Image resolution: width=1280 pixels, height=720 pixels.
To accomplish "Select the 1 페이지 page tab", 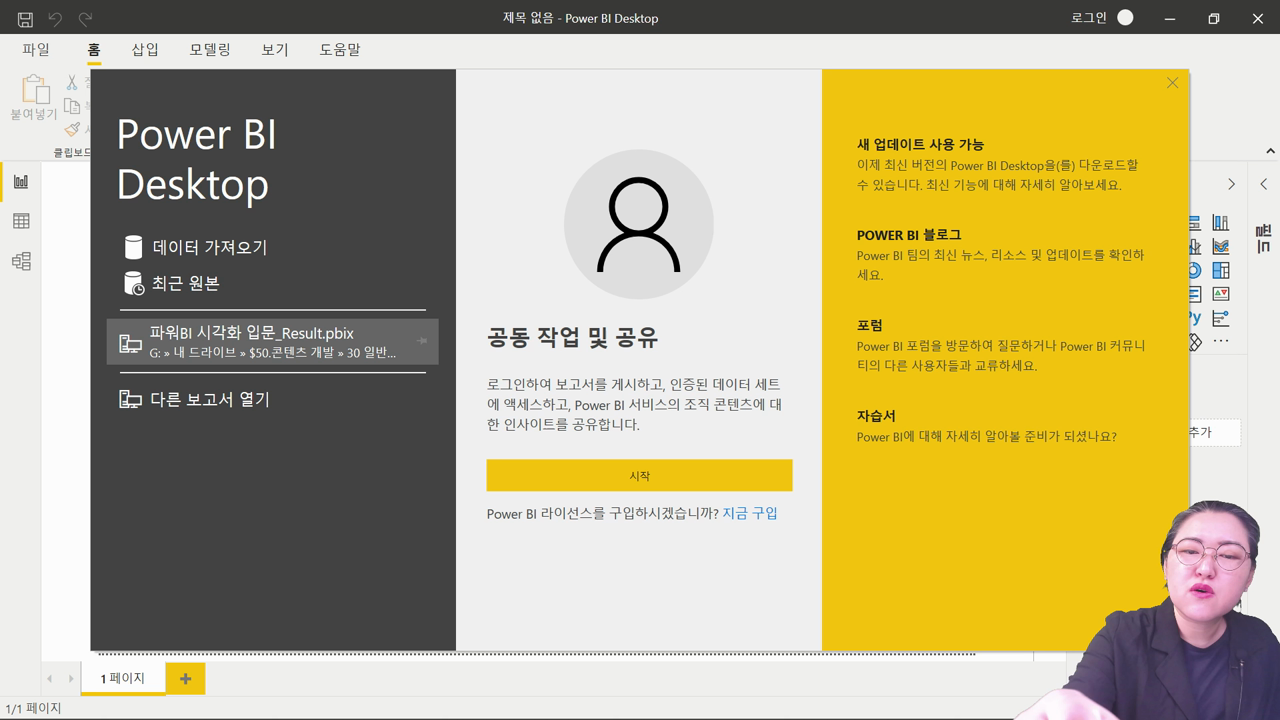I will [x=123, y=678].
